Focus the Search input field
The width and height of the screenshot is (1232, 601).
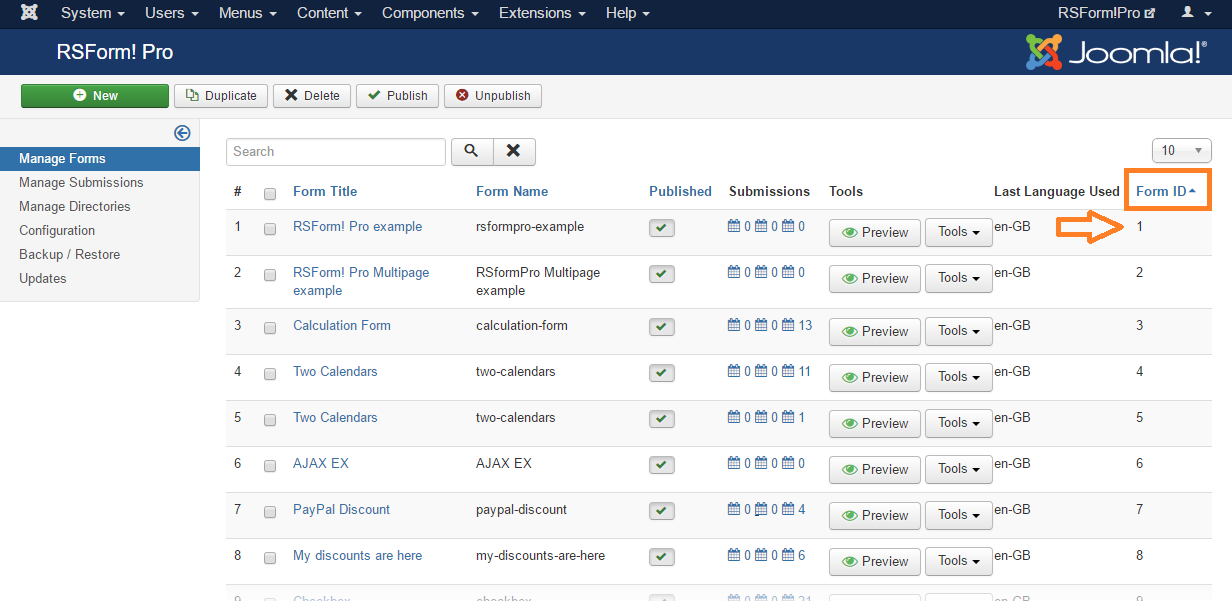(x=336, y=151)
